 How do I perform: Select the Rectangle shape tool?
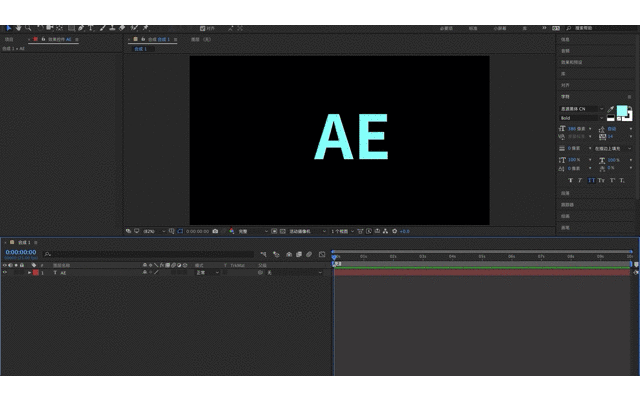point(71,28)
